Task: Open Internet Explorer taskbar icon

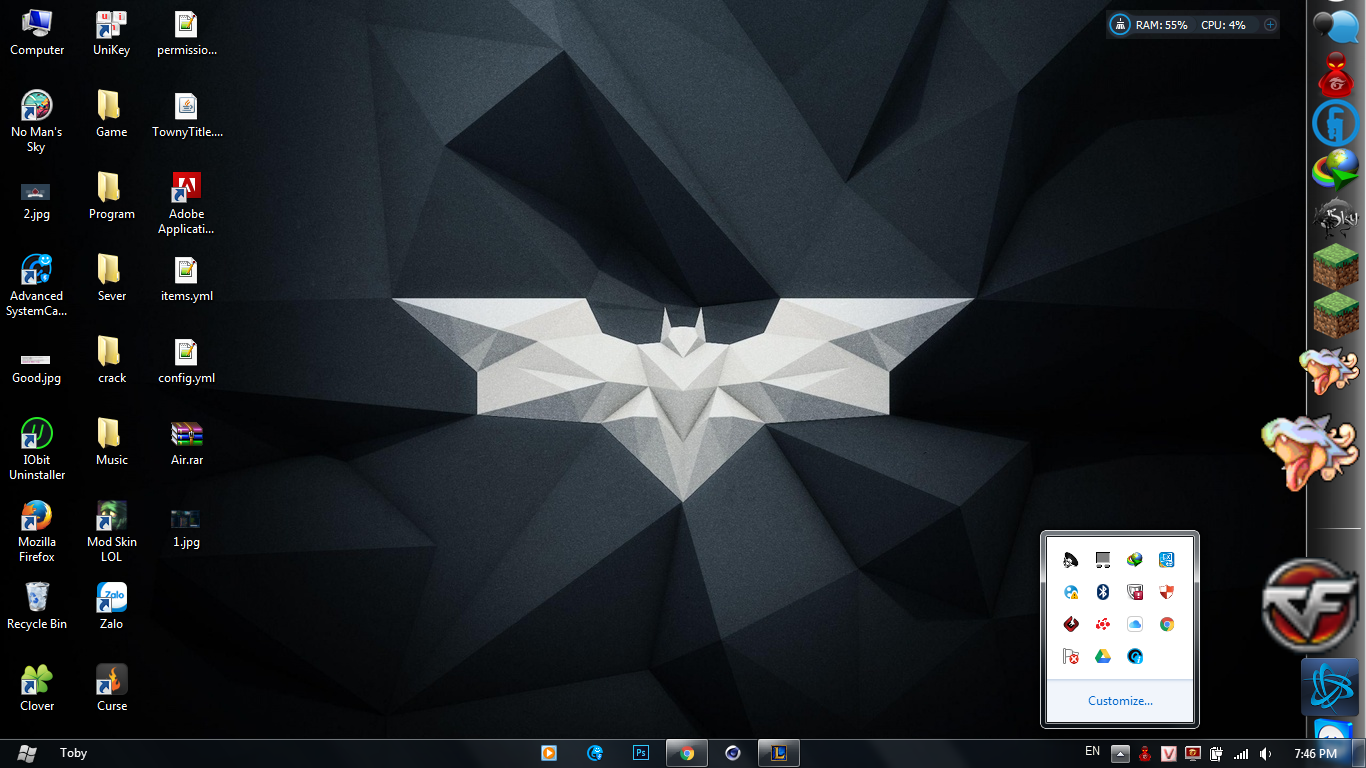Action: [596, 753]
